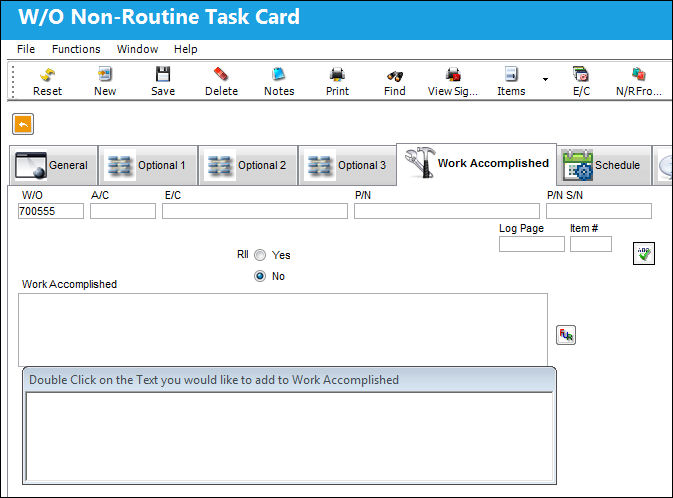Save the task card using the Save icon
The width and height of the screenshot is (673, 498).
(163, 82)
